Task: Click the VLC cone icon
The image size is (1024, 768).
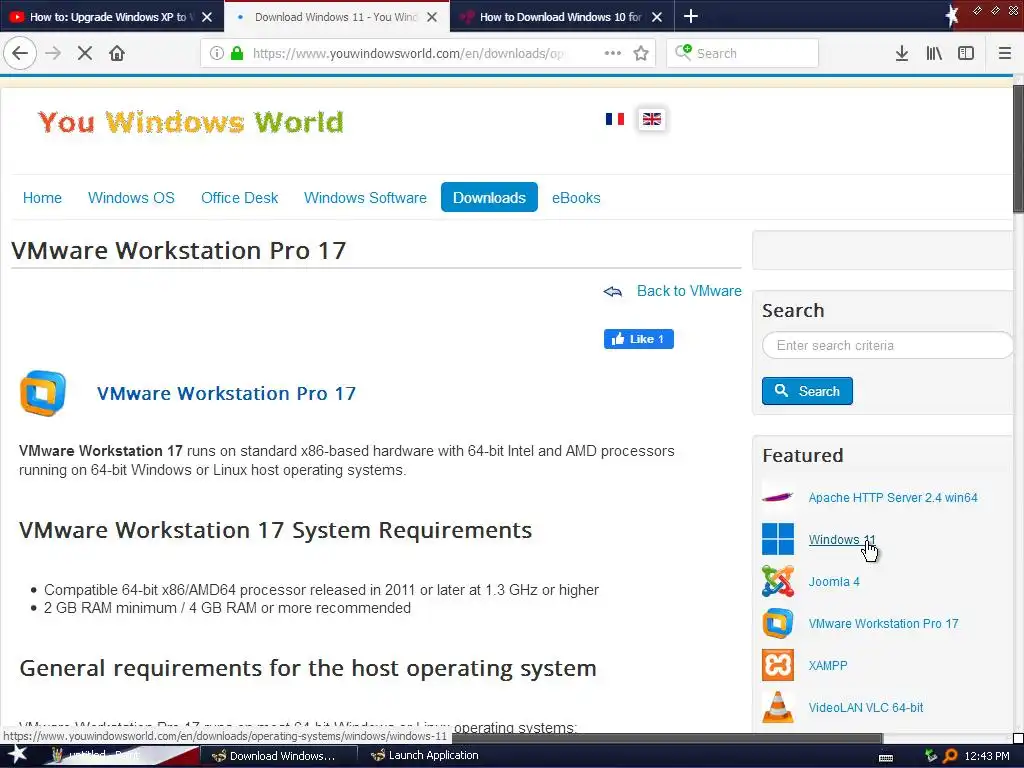Action: point(778,707)
